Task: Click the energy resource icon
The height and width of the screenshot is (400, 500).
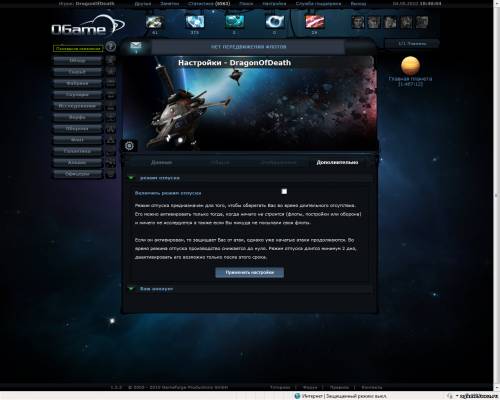Action: [x=274, y=22]
